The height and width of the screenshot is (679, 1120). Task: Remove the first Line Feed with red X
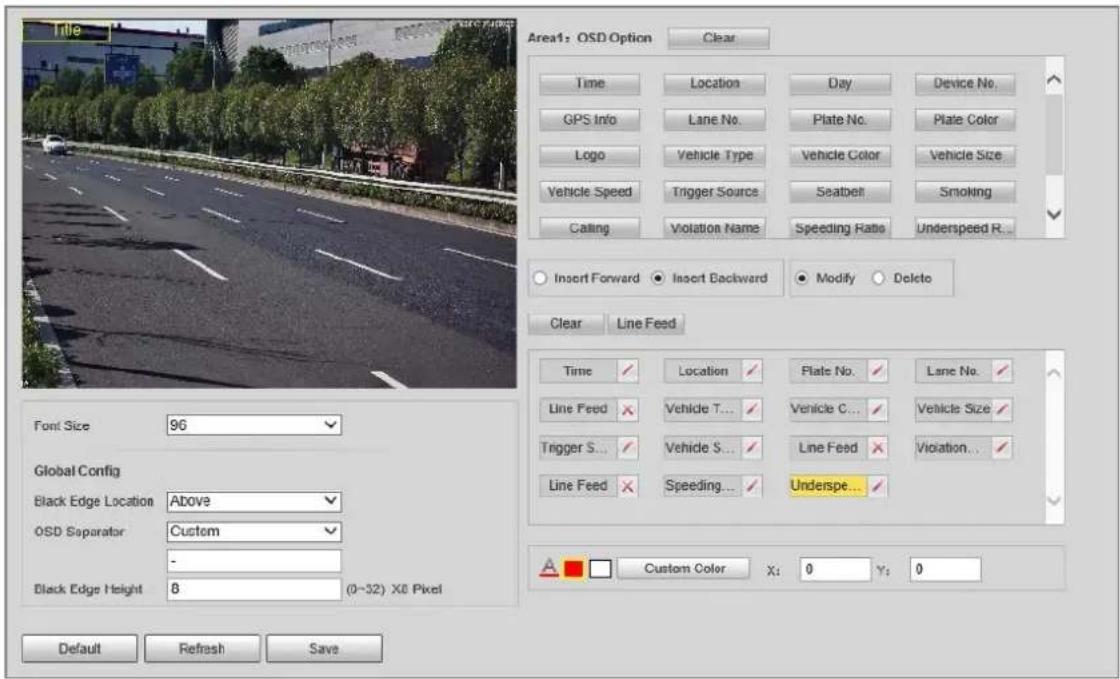coord(627,410)
